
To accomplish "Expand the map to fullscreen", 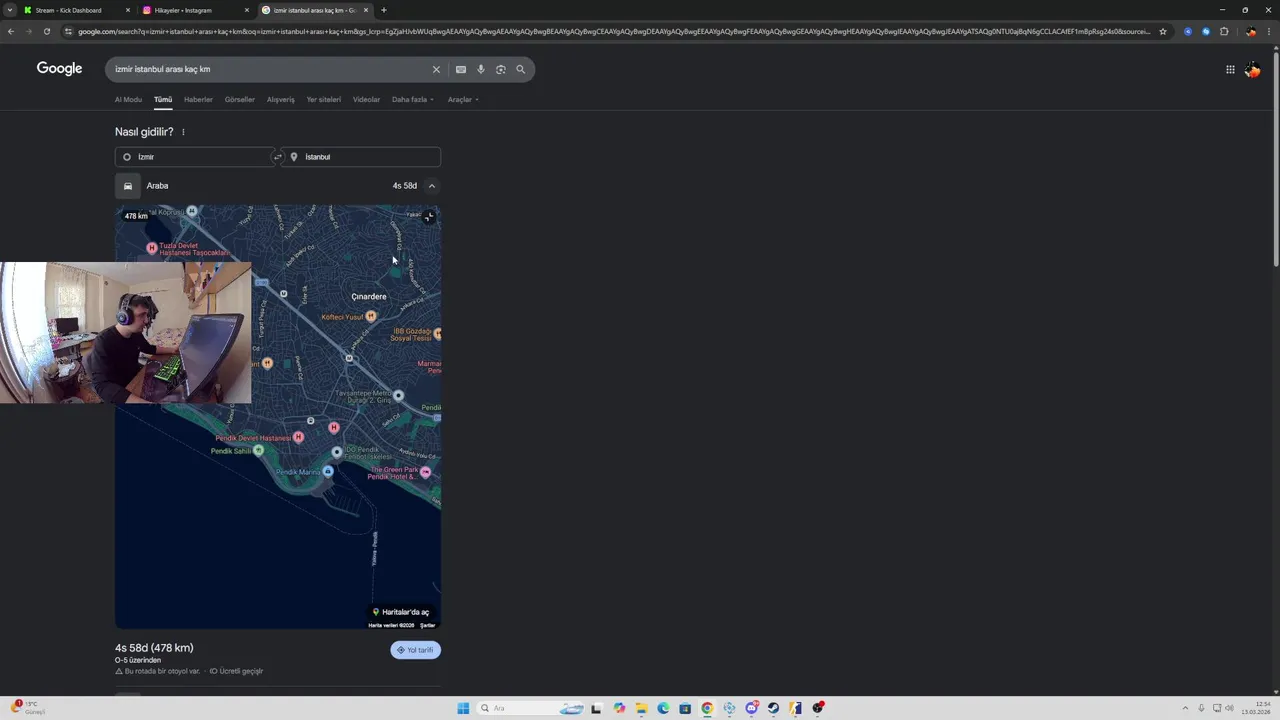I will tap(429, 216).
